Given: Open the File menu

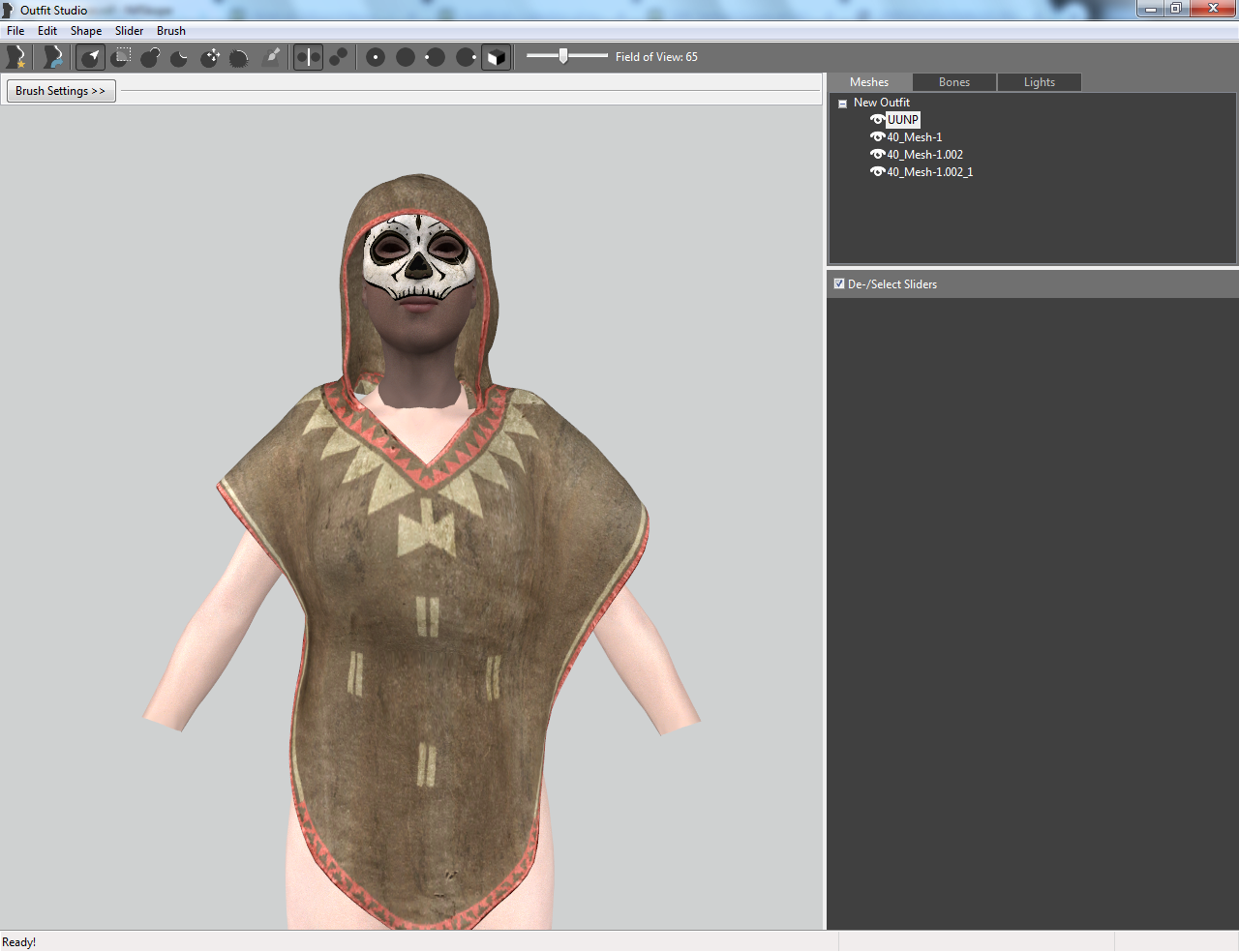Looking at the screenshot, I should [15, 31].
